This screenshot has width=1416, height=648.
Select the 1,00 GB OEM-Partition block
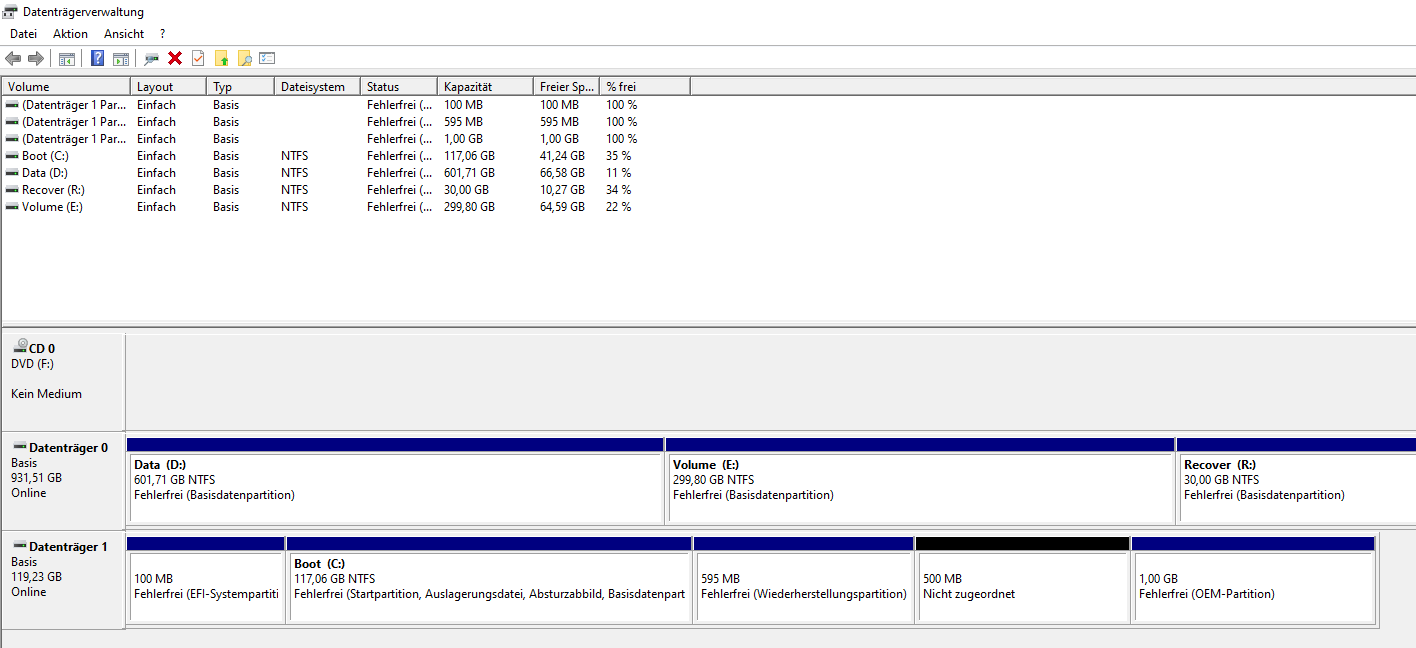click(1254, 580)
